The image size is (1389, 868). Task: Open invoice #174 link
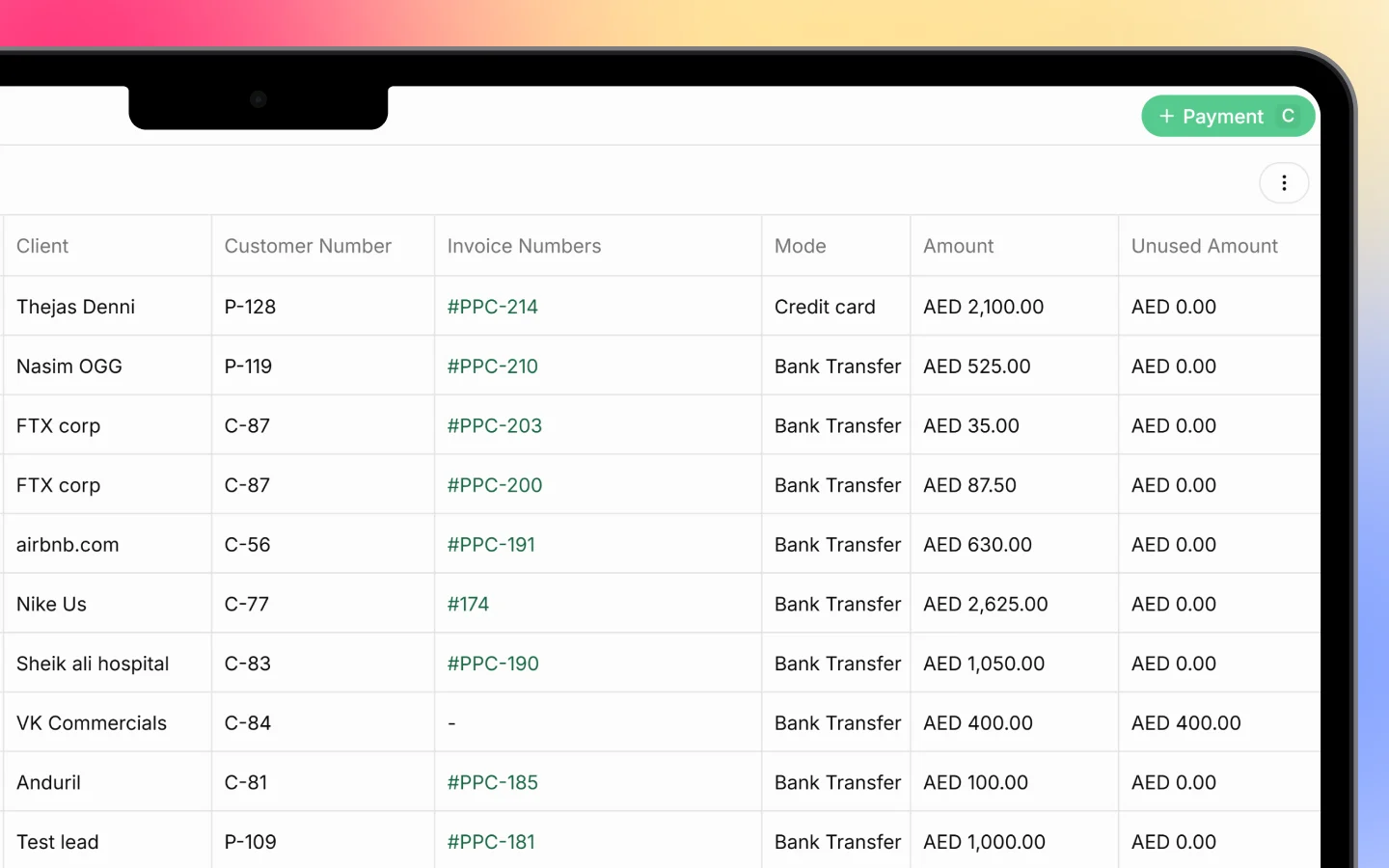tap(468, 604)
